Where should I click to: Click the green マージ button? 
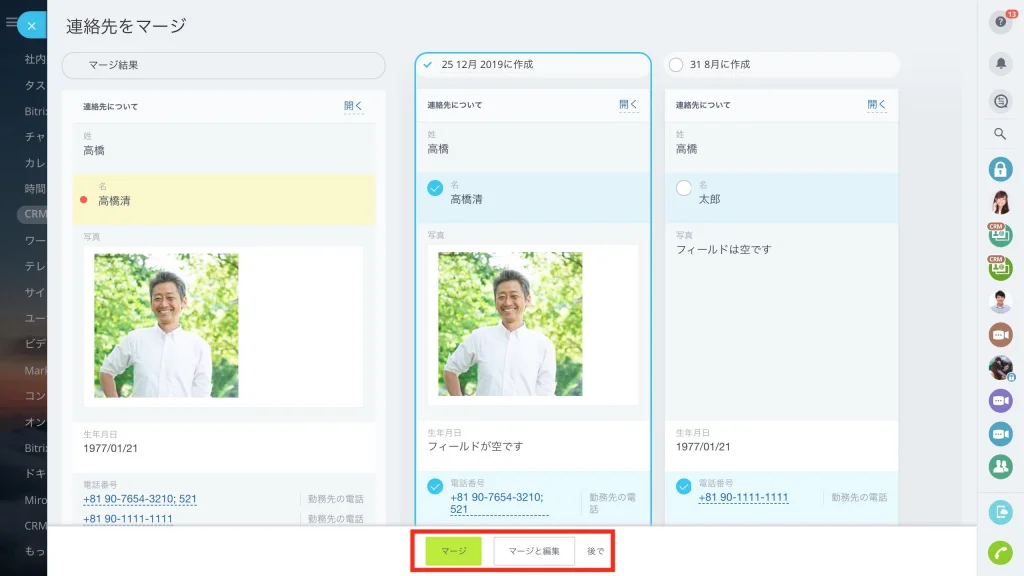(453, 551)
